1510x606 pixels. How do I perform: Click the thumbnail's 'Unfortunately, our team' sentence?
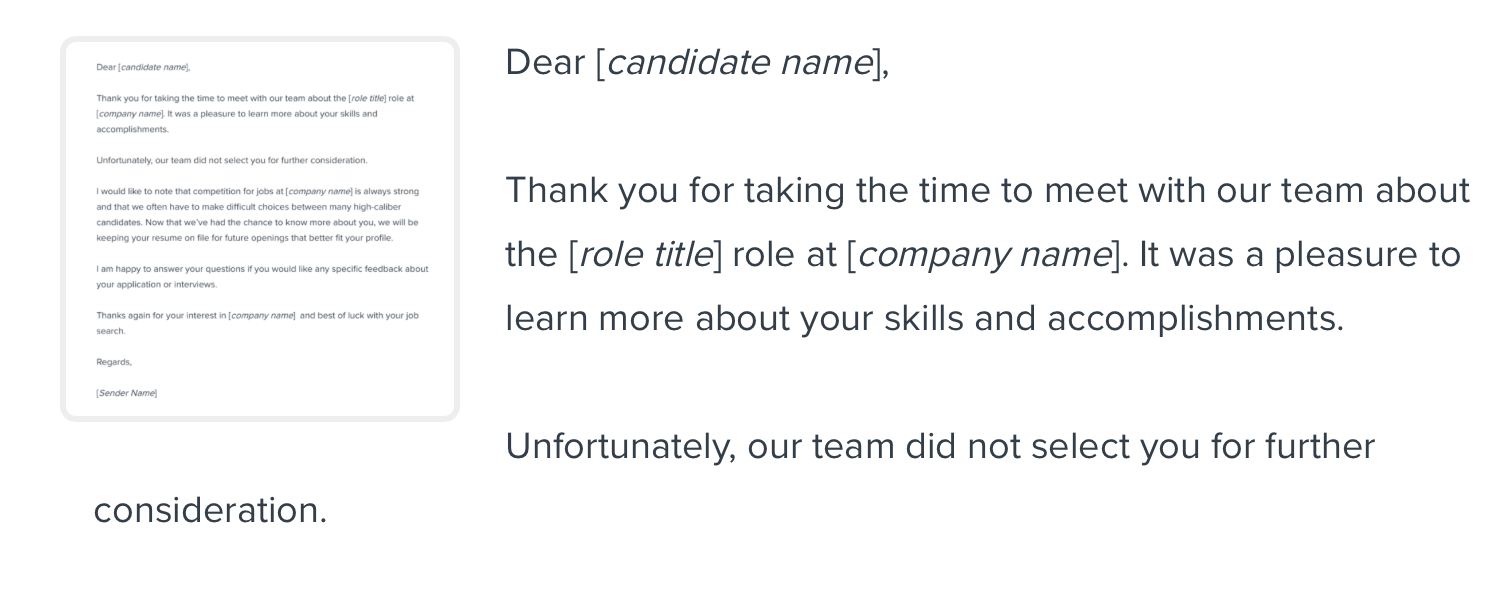click(x=232, y=160)
